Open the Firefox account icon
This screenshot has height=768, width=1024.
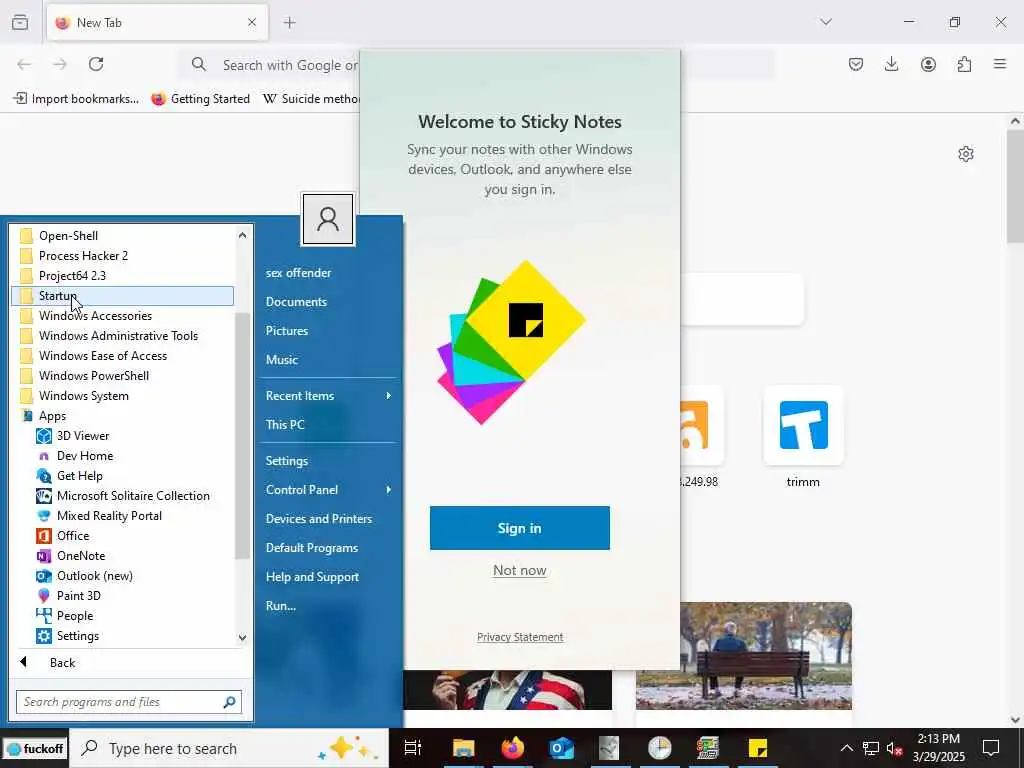928,64
